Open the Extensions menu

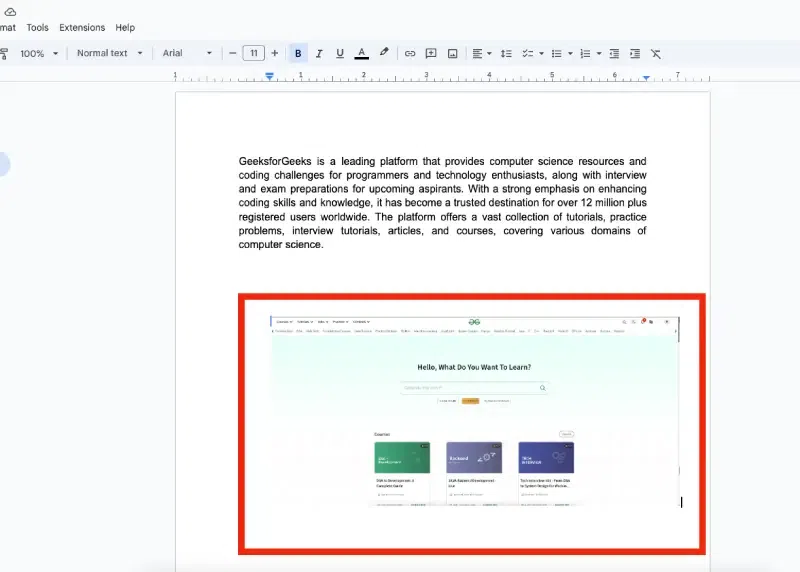tap(82, 28)
